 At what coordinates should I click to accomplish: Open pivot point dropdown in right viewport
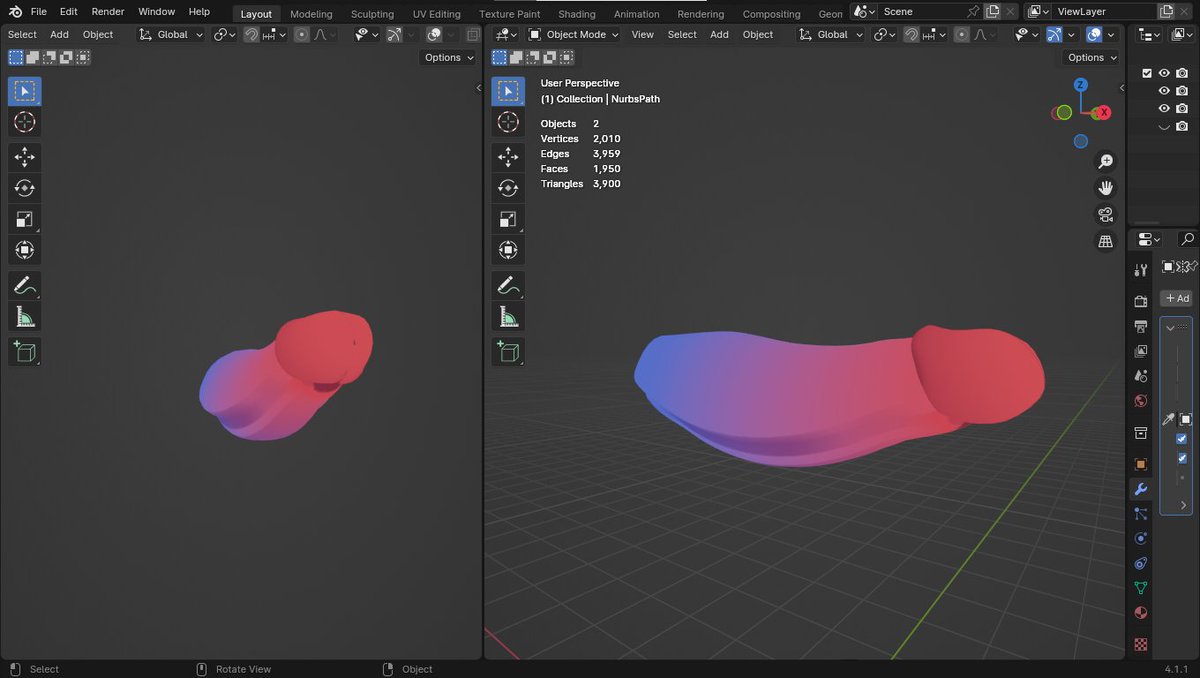point(884,34)
